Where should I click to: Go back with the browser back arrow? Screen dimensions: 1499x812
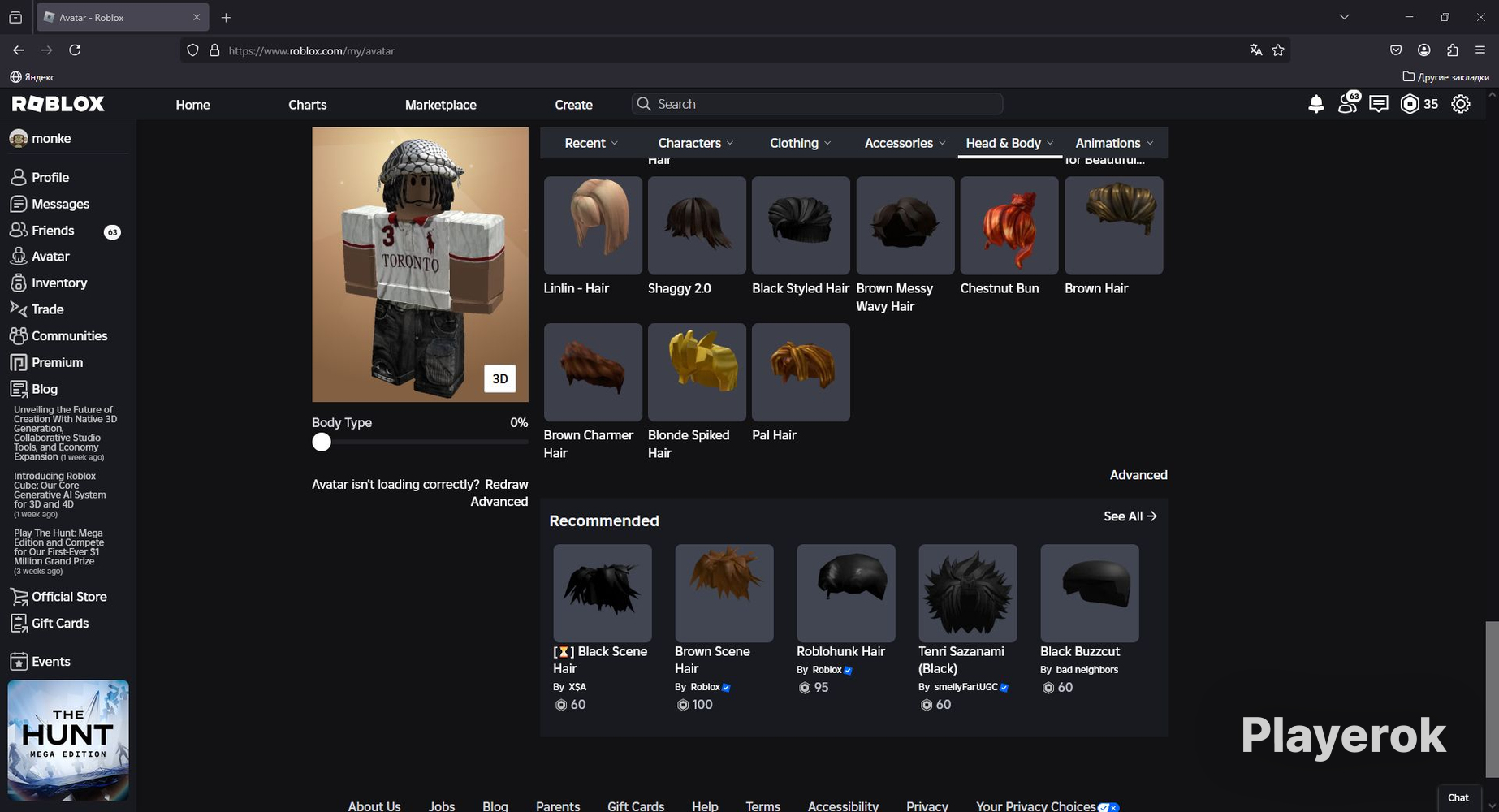click(x=19, y=50)
